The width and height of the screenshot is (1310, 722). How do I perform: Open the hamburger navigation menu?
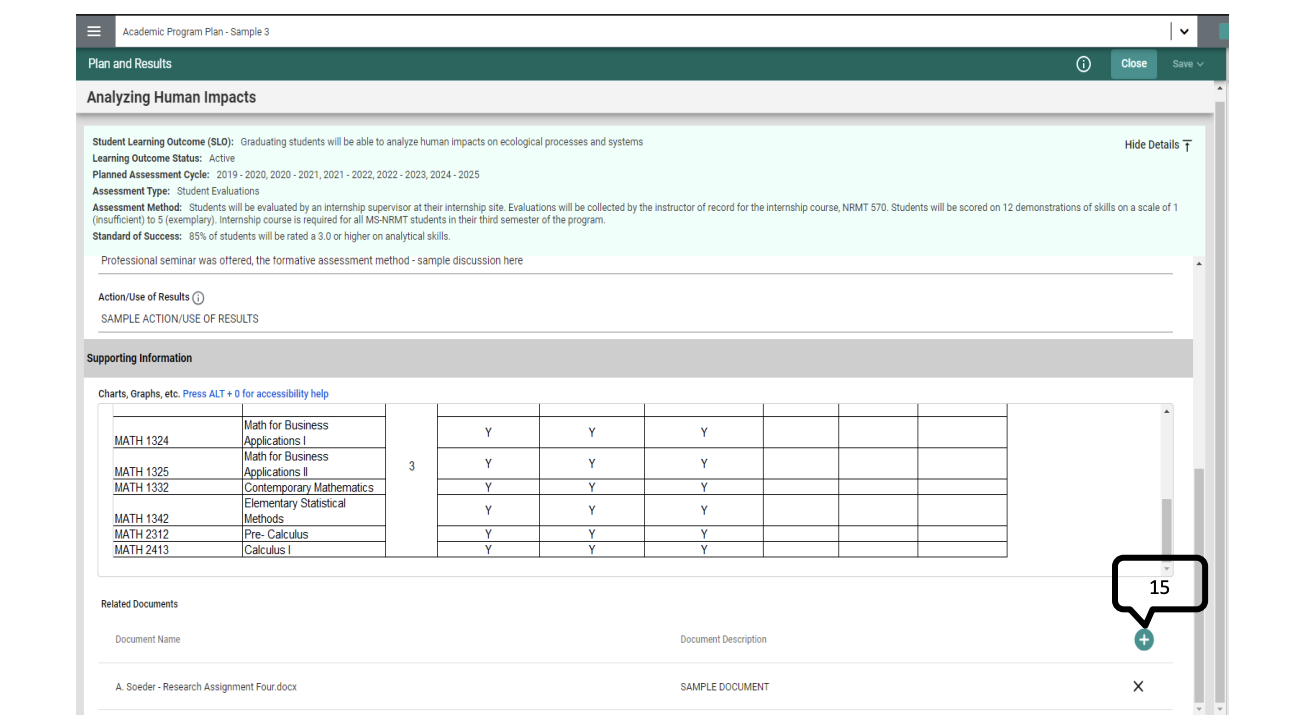tap(95, 30)
